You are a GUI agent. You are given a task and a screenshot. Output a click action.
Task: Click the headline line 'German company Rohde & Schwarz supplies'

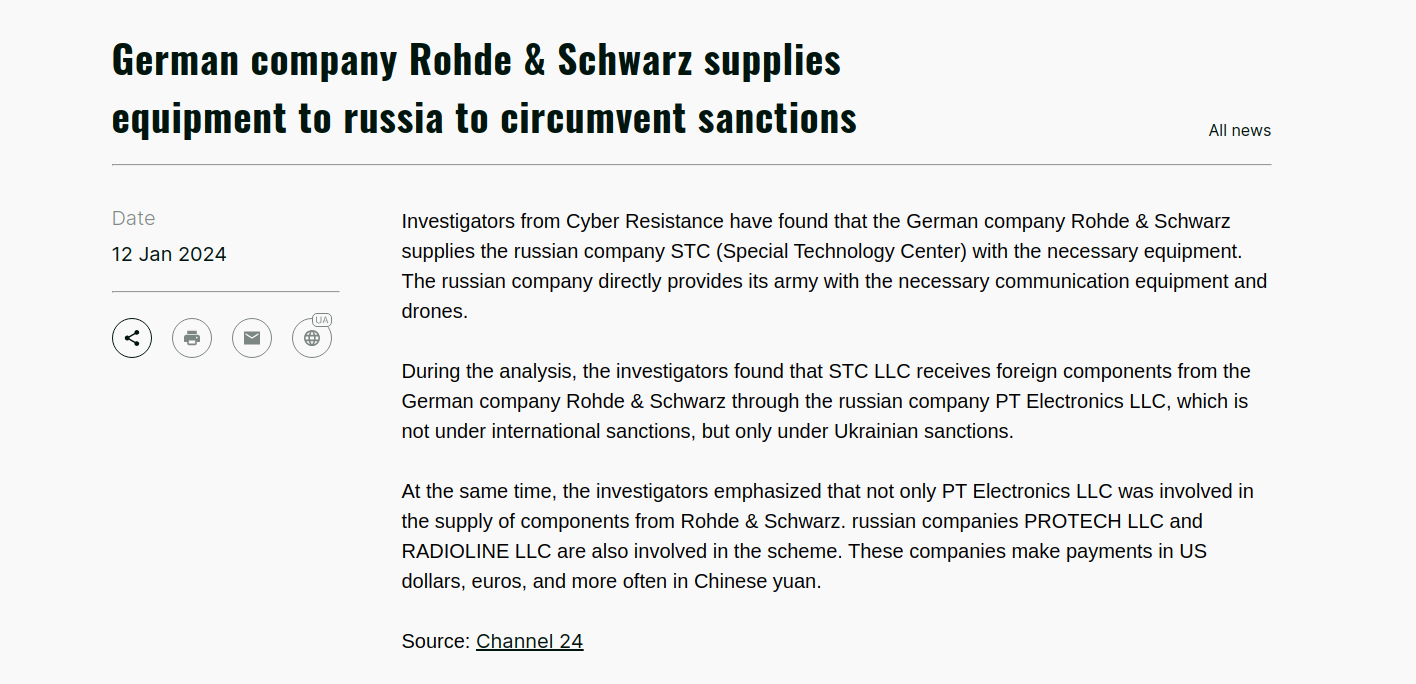click(476, 60)
